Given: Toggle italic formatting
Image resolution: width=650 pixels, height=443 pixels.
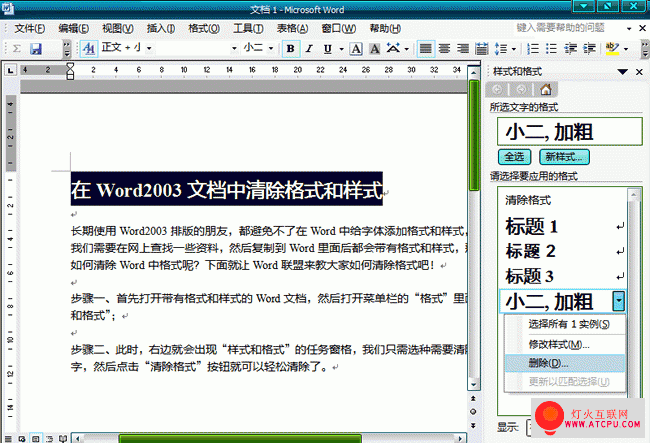Looking at the screenshot, I should tap(309, 49).
